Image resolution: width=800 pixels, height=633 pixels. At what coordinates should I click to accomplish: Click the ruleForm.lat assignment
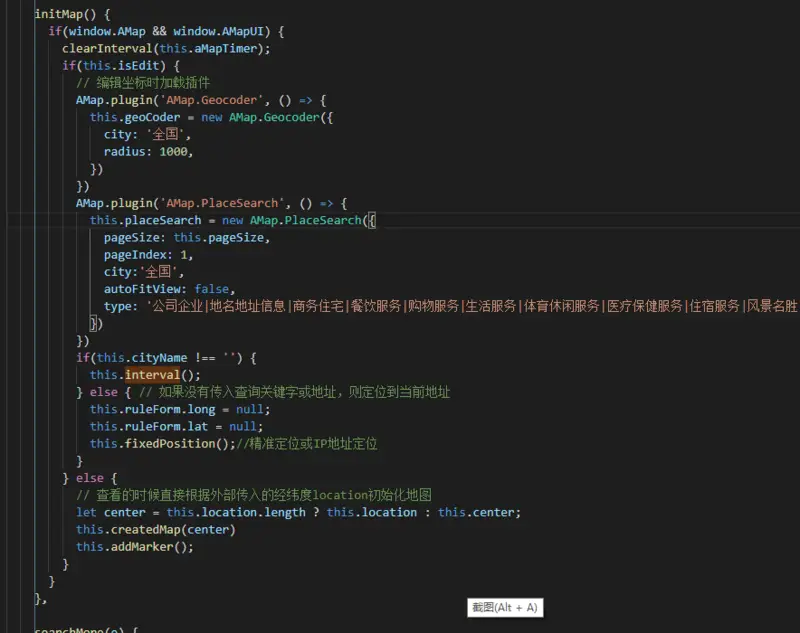(176, 426)
